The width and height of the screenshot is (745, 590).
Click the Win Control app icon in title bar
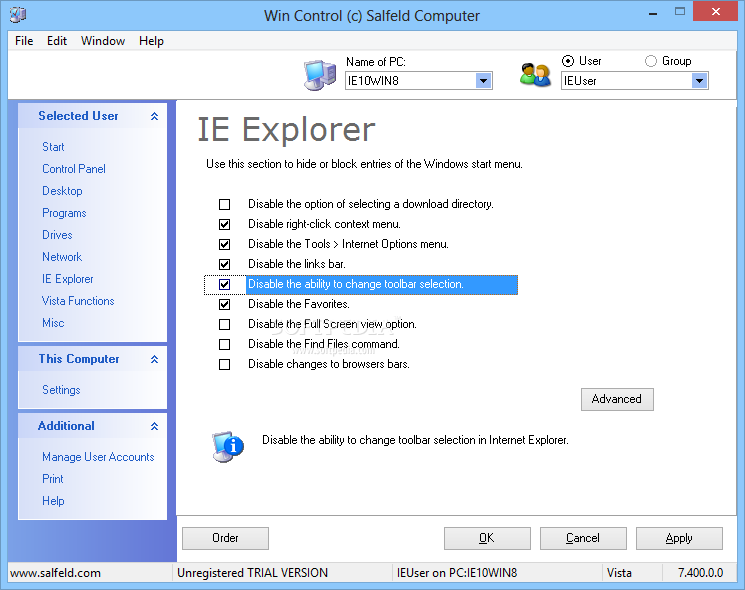tap(18, 14)
